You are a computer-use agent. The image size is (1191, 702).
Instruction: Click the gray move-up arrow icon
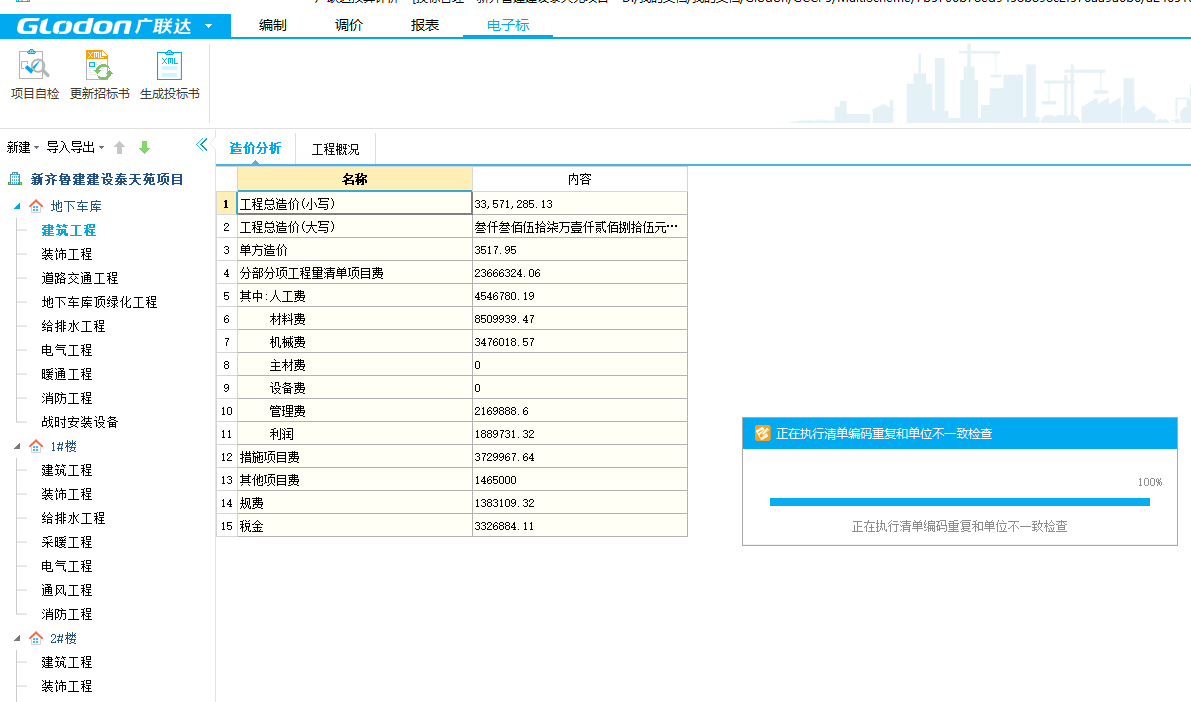(119, 147)
